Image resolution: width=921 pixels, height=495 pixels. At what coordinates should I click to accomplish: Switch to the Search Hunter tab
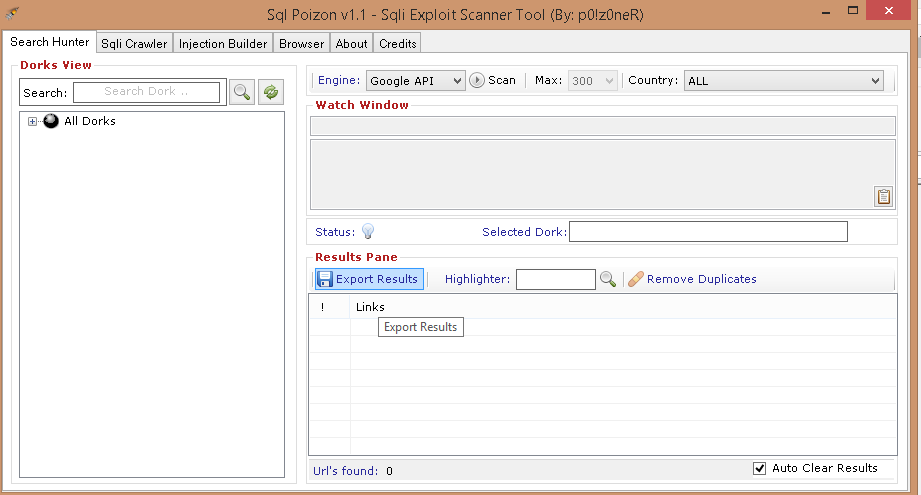click(50, 42)
